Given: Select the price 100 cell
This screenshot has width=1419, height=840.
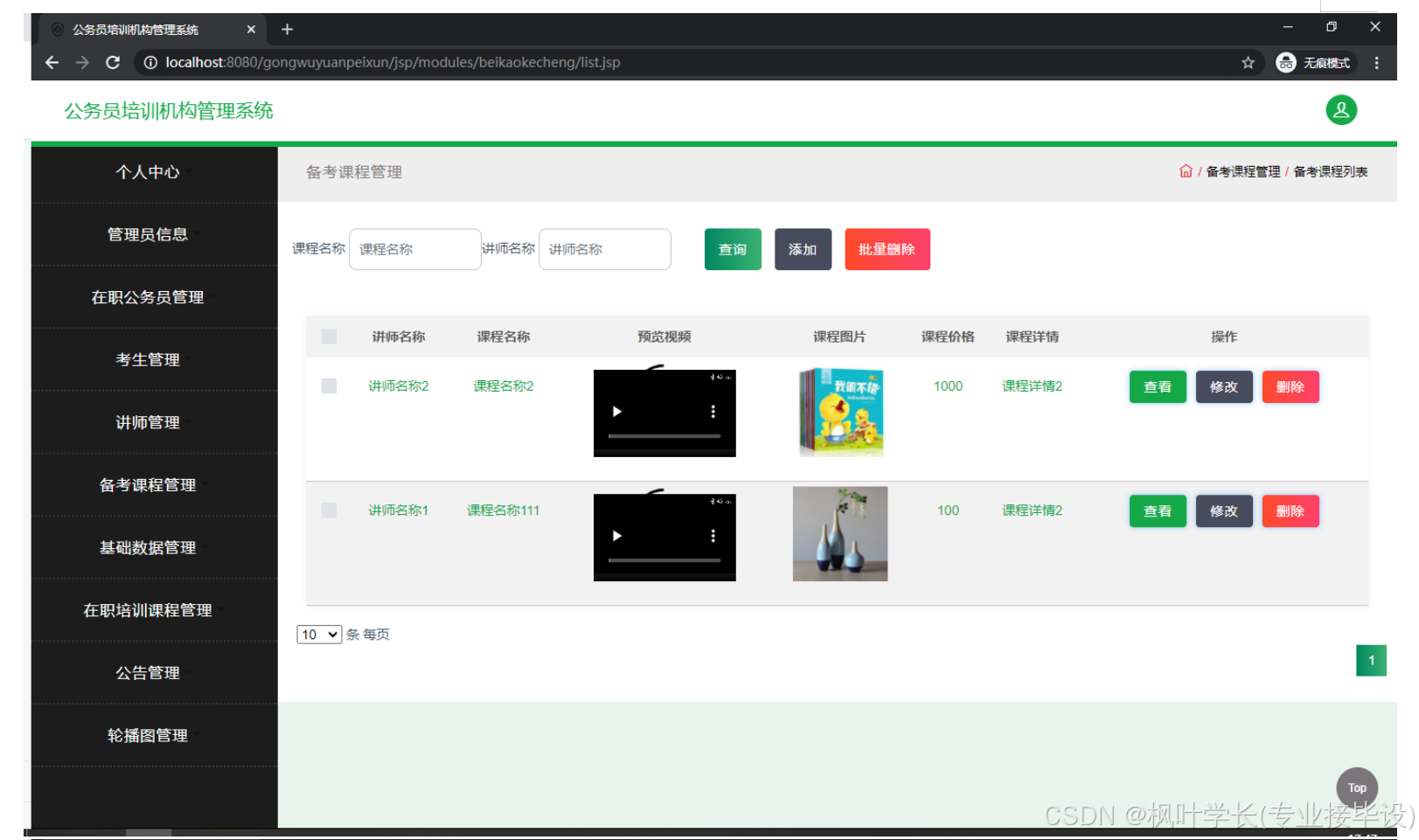Looking at the screenshot, I should [x=948, y=510].
